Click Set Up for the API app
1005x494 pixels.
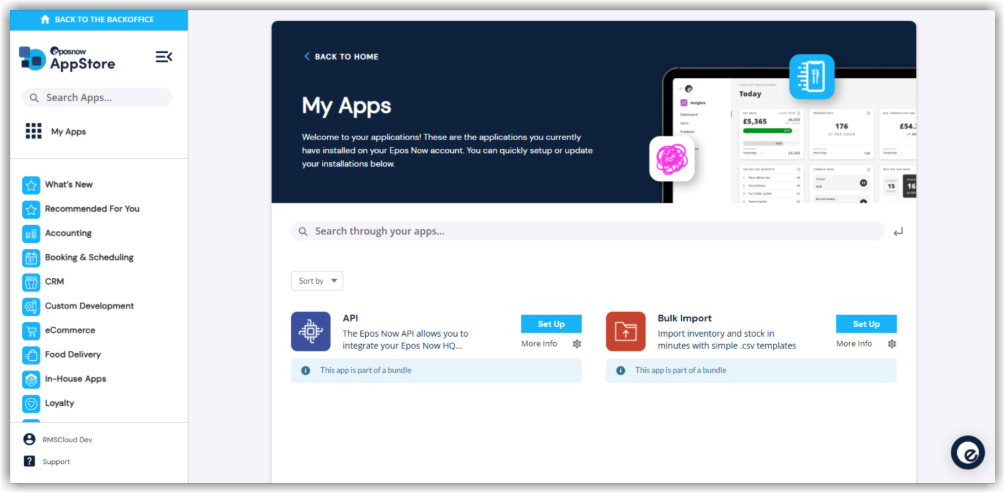(x=551, y=324)
